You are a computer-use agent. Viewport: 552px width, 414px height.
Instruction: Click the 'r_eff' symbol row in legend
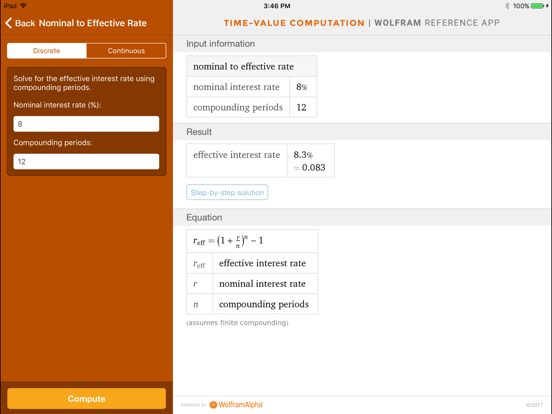pyautogui.click(x=252, y=263)
